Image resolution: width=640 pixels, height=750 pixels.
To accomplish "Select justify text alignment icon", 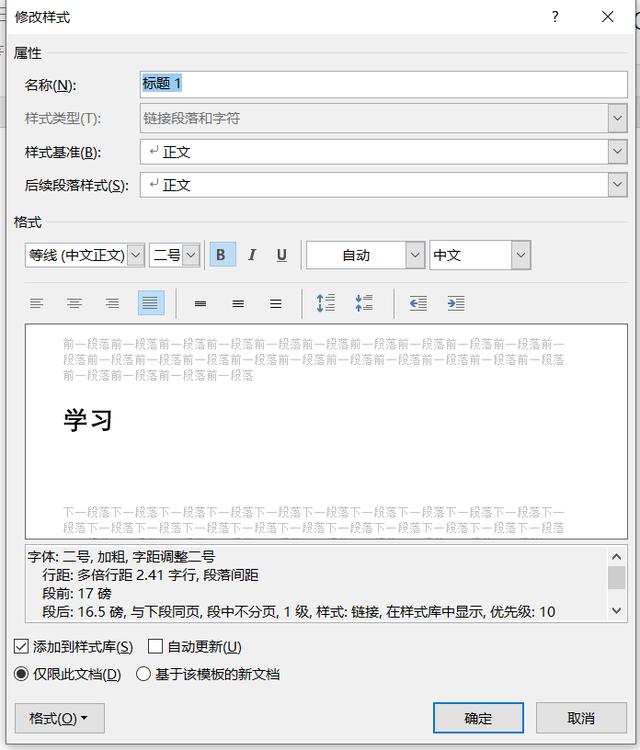I will coord(151,303).
